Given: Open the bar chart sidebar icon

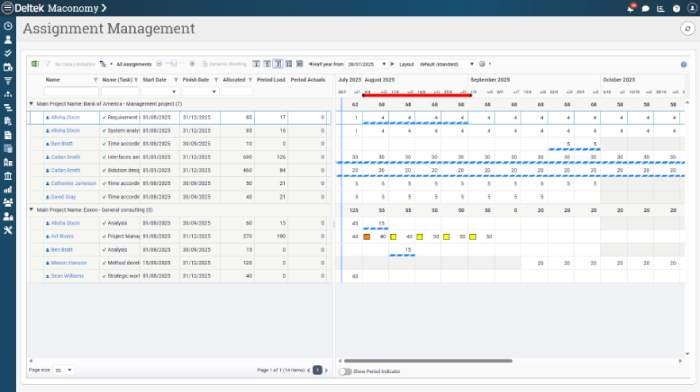Looking at the screenshot, I should 8,189.
